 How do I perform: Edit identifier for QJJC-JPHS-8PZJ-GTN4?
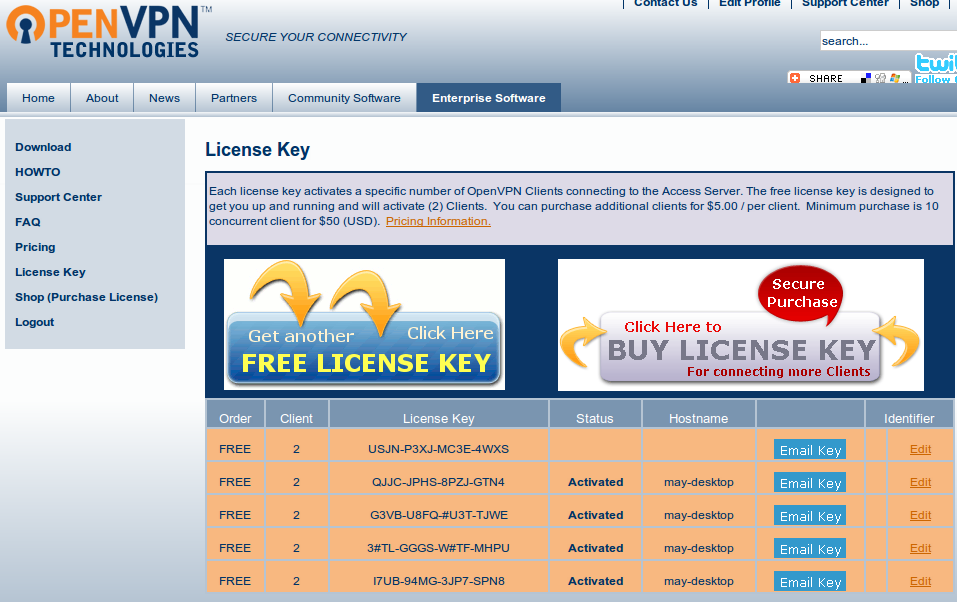[920, 482]
